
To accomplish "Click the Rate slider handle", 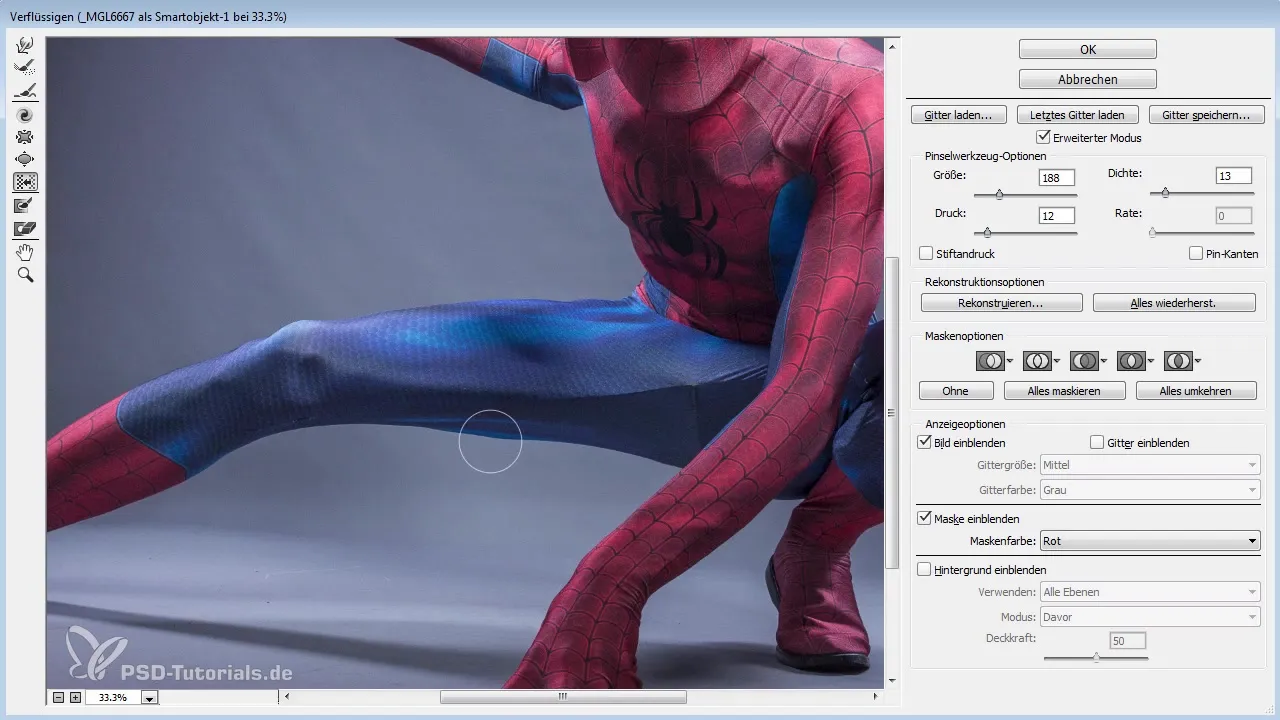I will tap(1152, 232).
